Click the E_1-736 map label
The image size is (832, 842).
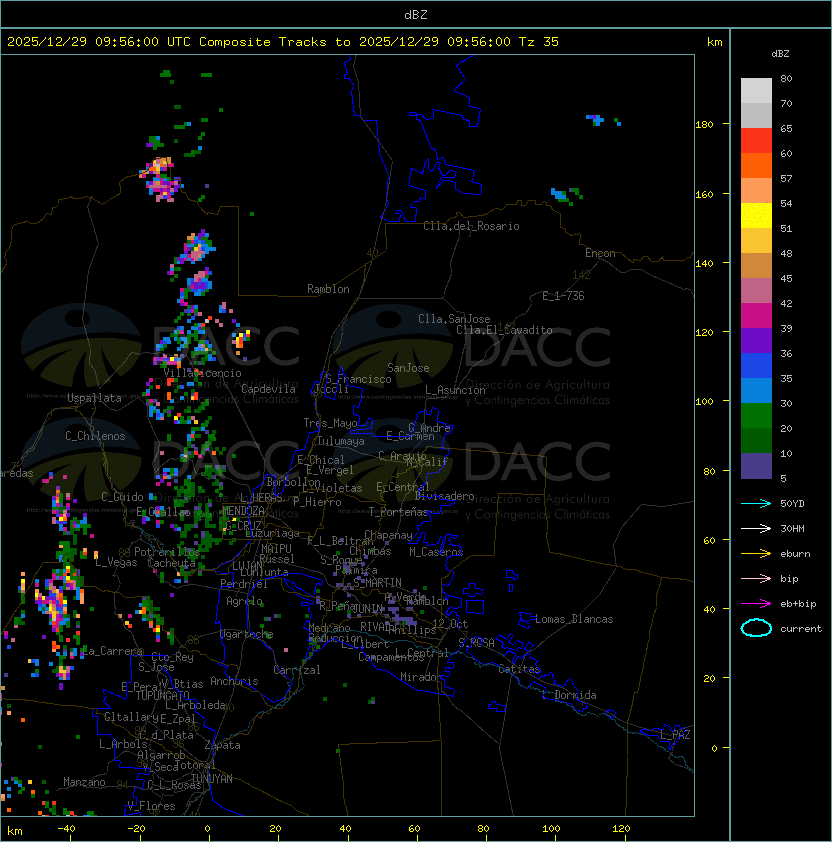pyautogui.click(x=563, y=296)
